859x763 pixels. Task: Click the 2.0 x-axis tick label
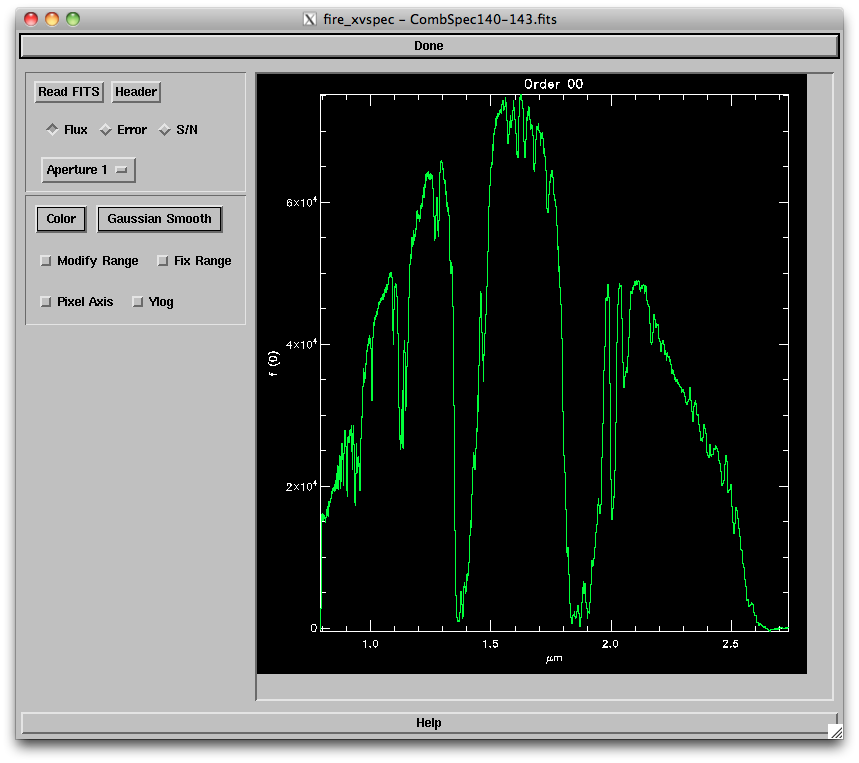(x=610, y=644)
